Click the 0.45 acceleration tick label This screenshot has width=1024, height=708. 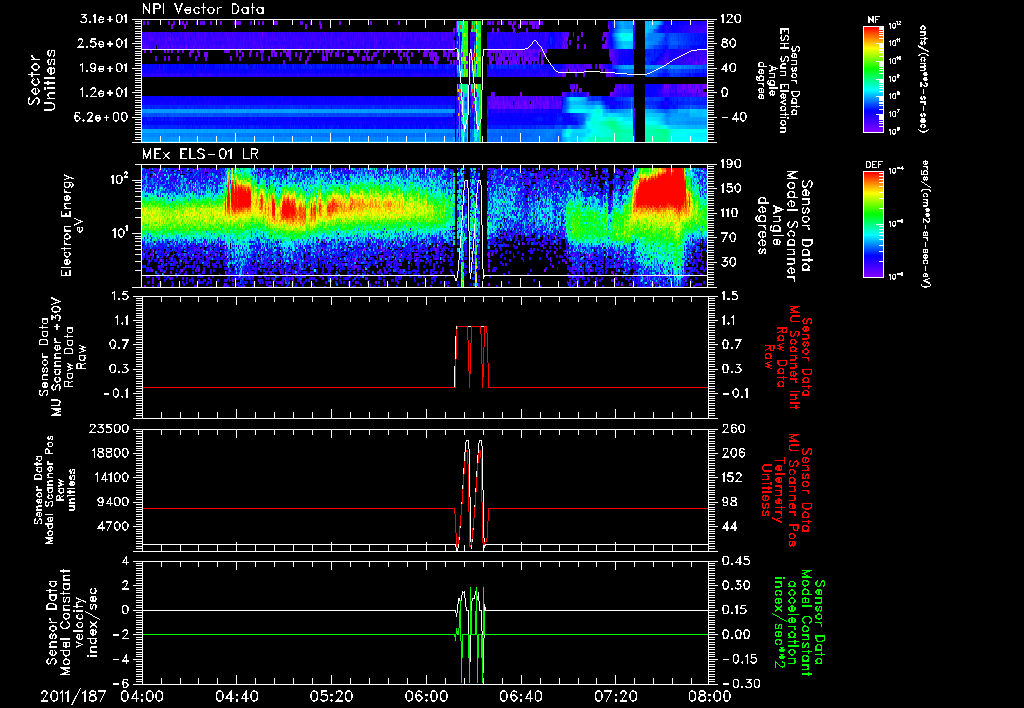tap(734, 560)
